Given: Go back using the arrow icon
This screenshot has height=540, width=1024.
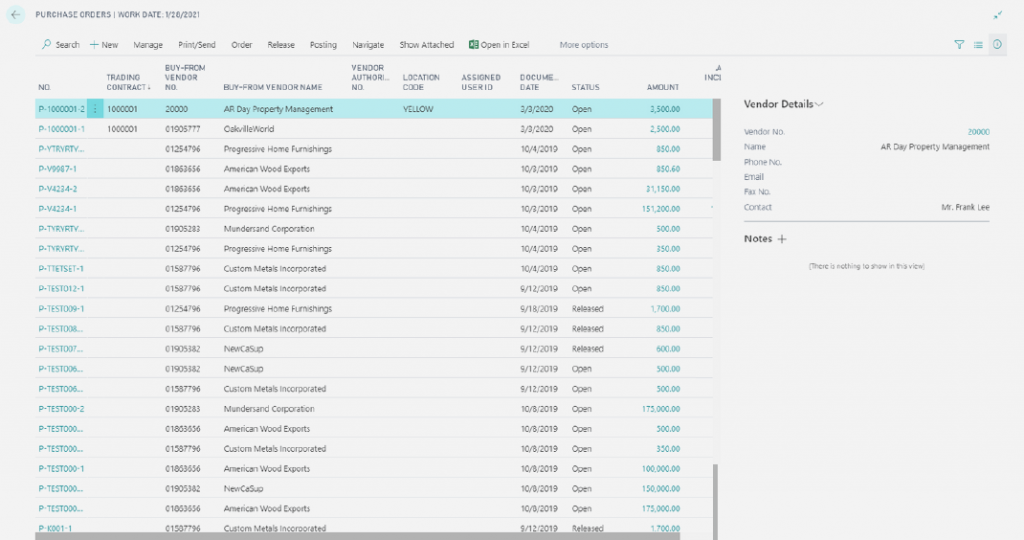Looking at the screenshot, I should pos(16,14).
